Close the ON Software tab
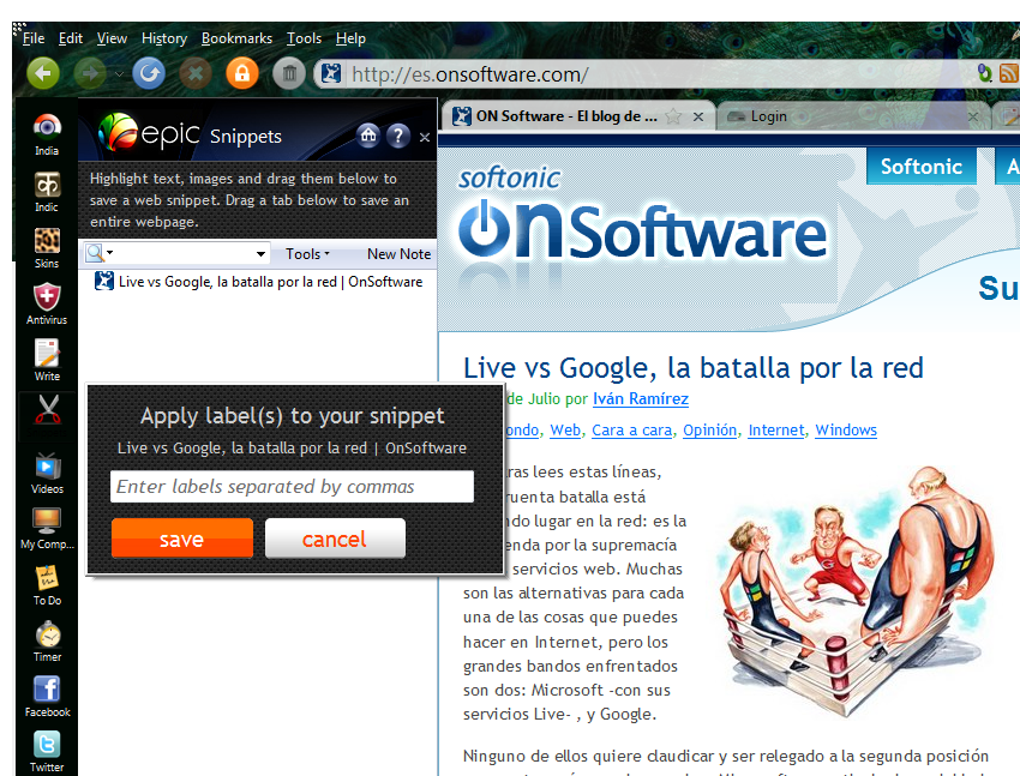The image size is (1020, 776). [698, 116]
